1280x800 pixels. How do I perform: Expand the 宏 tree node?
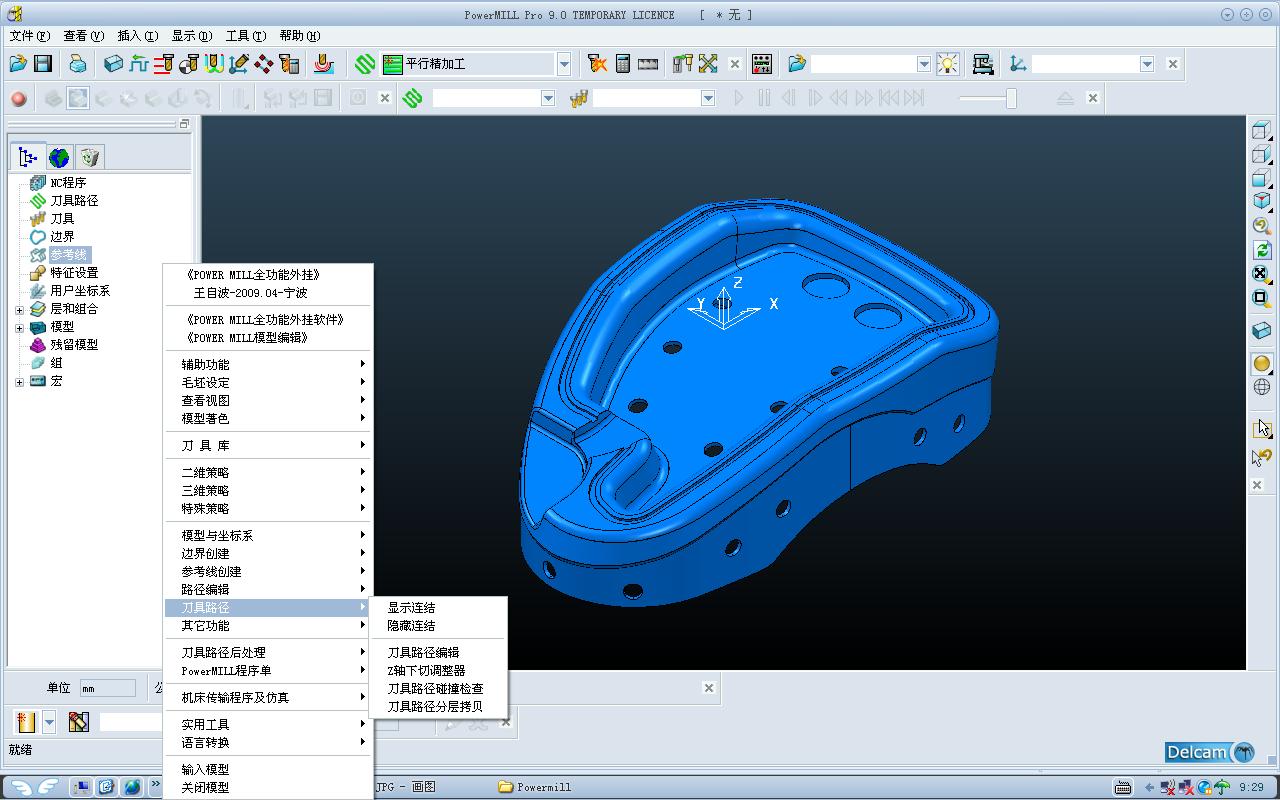click(x=19, y=381)
